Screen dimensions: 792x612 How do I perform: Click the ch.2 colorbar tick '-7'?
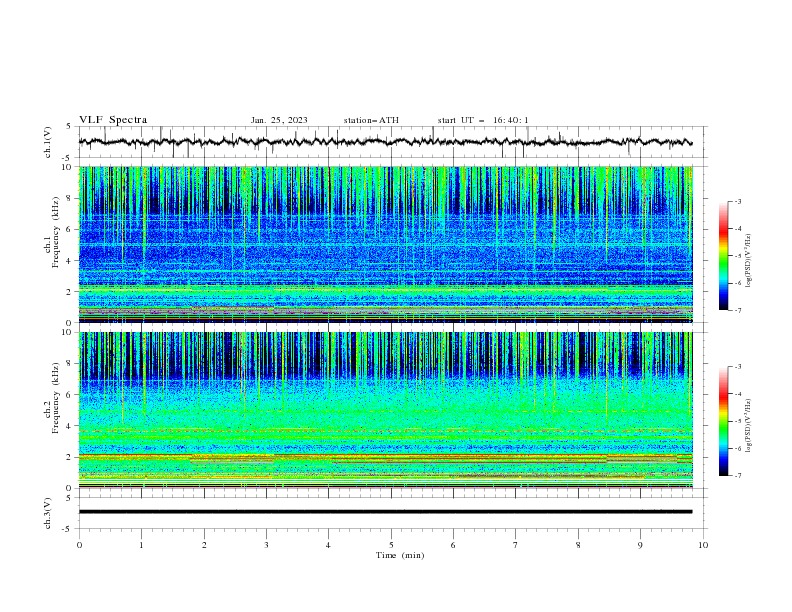click(738, 475)
